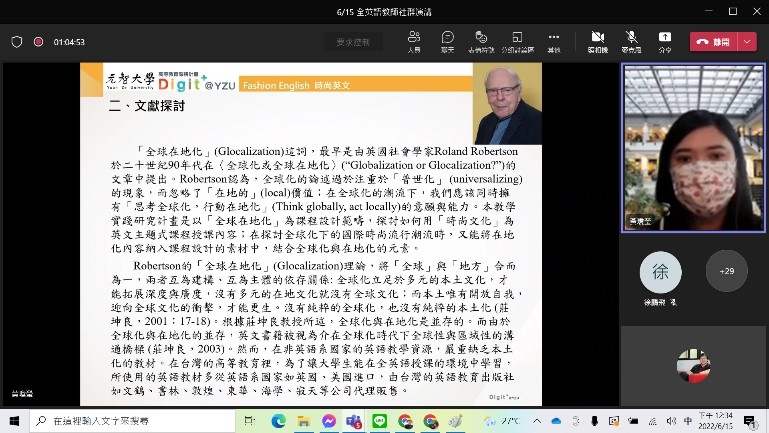Open the Breakout rooms panel
Viewport: 769px width, 433px height.
pos(517,41)
